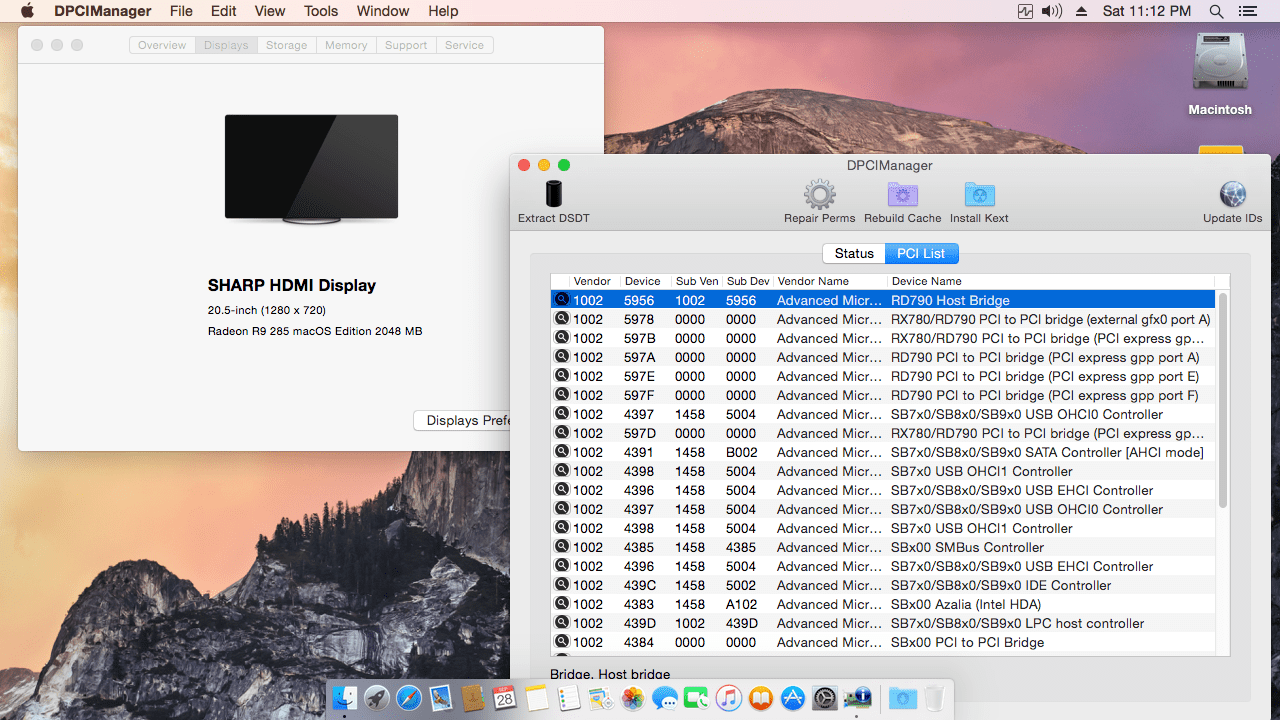
Task: Click lookup icon beside SATA Controller 4391
Action: point(562,452)
